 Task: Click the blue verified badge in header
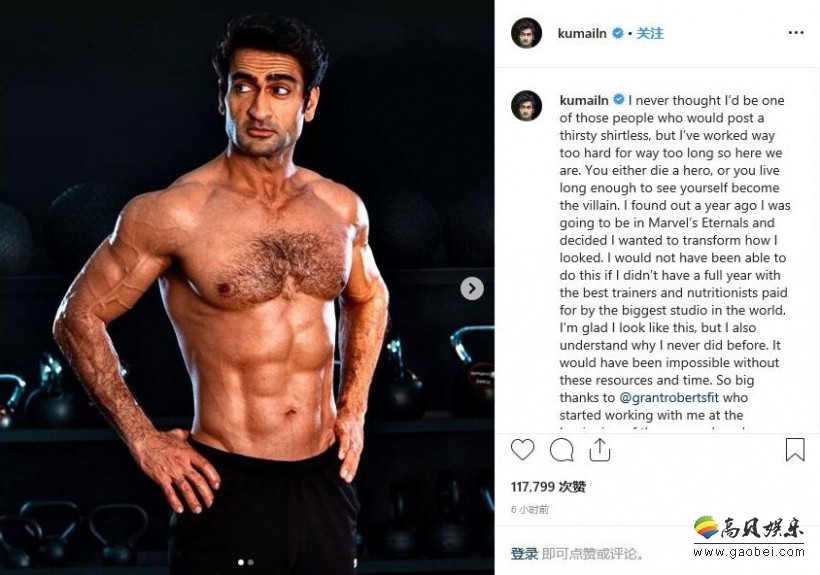pyautogui.click(x=618, y=33)
